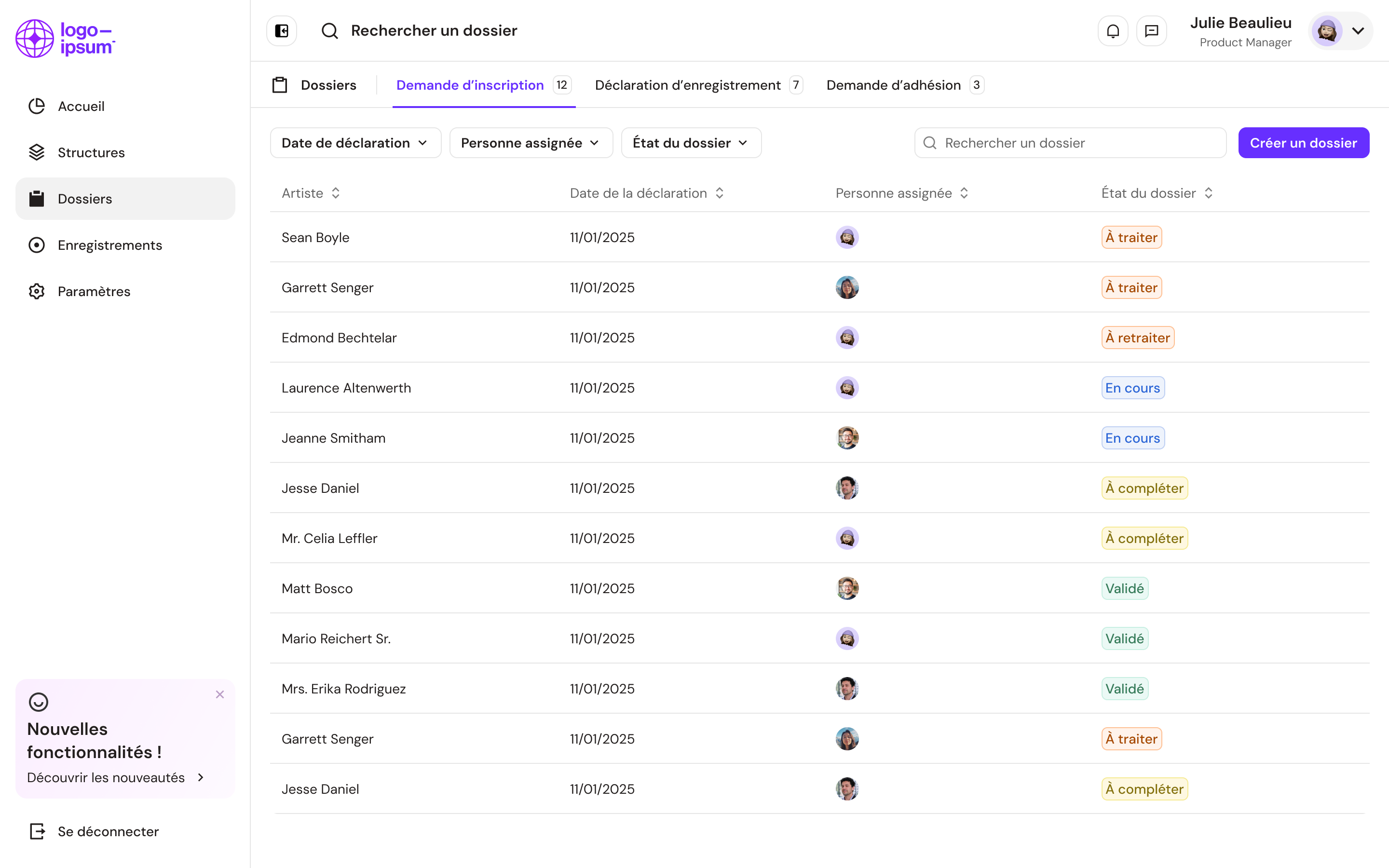Click the Enregistrements record icon
Screen dimensions: 1389x868
click(37, 245)
